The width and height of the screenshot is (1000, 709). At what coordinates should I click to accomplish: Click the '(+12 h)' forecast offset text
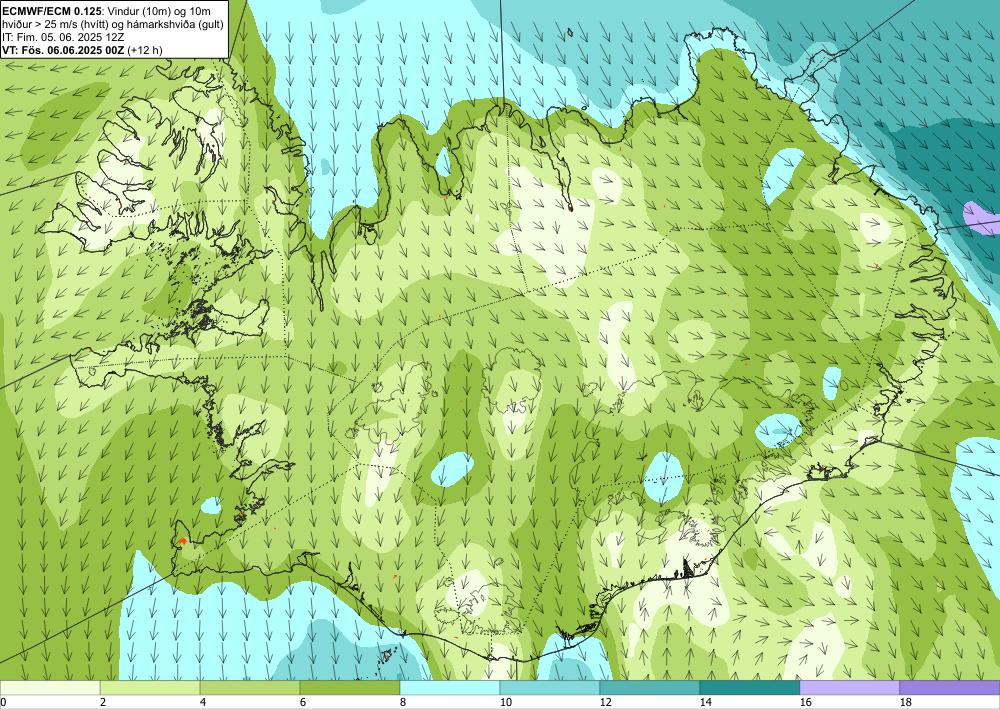pyautogui.click(x=145, y=50)
